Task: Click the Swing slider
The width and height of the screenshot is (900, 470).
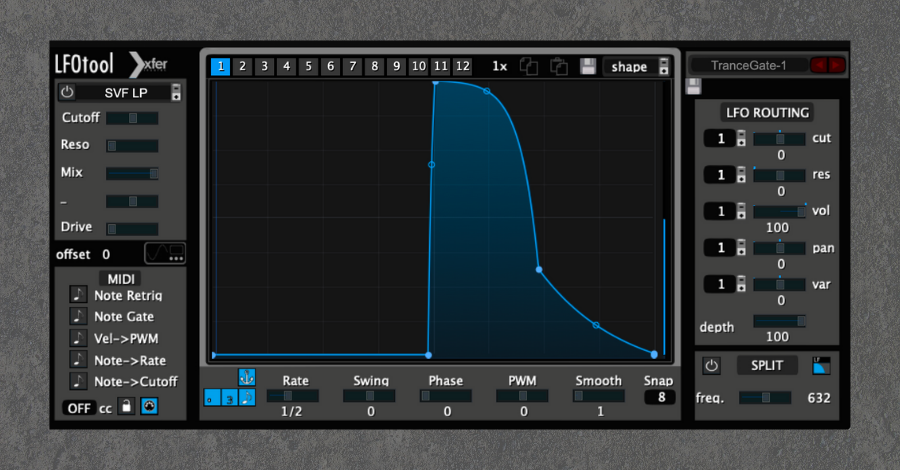Action: 369,396
